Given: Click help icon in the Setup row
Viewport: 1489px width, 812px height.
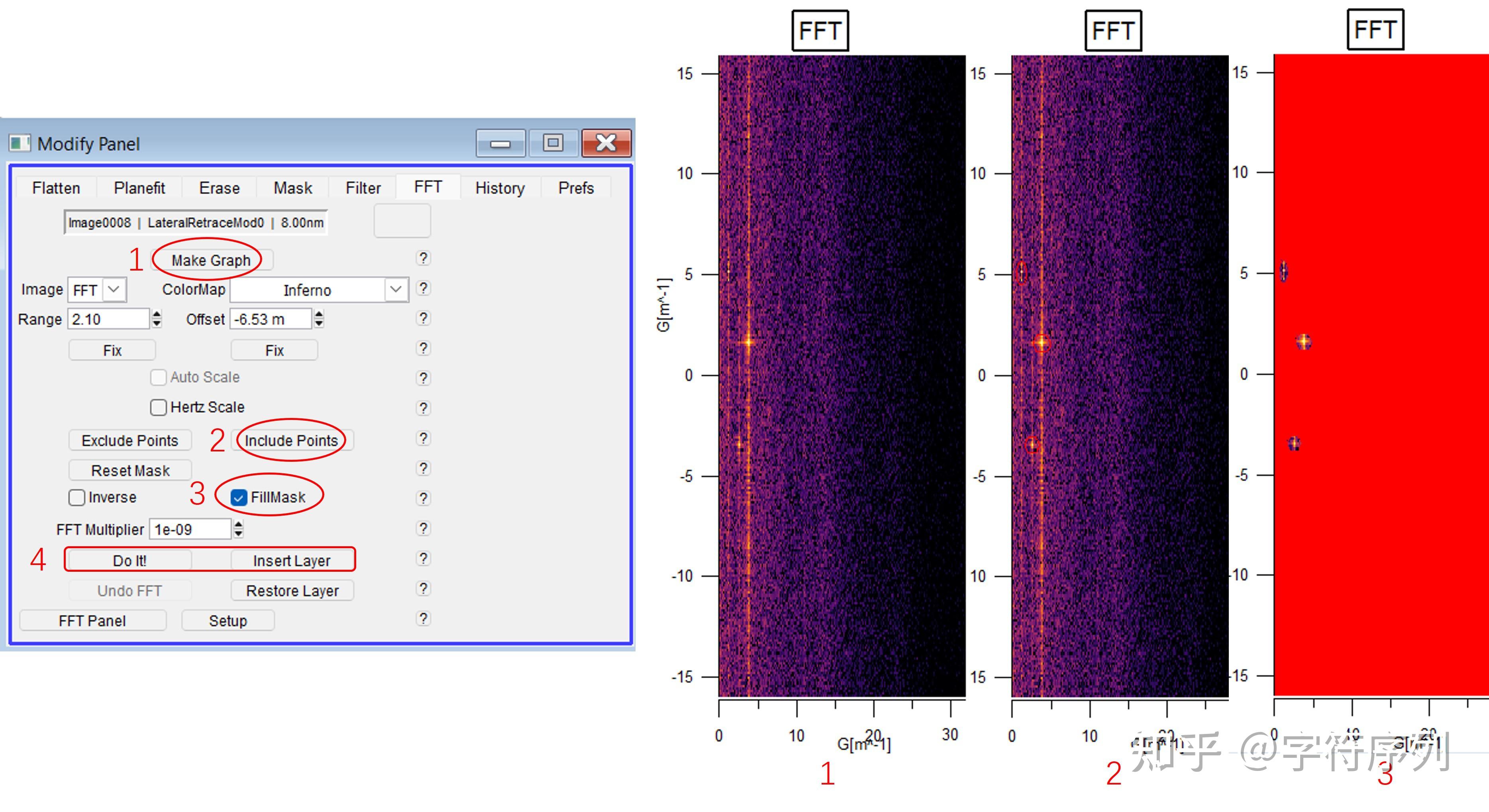Looking at the screenshot, I should tap(423, 618).
